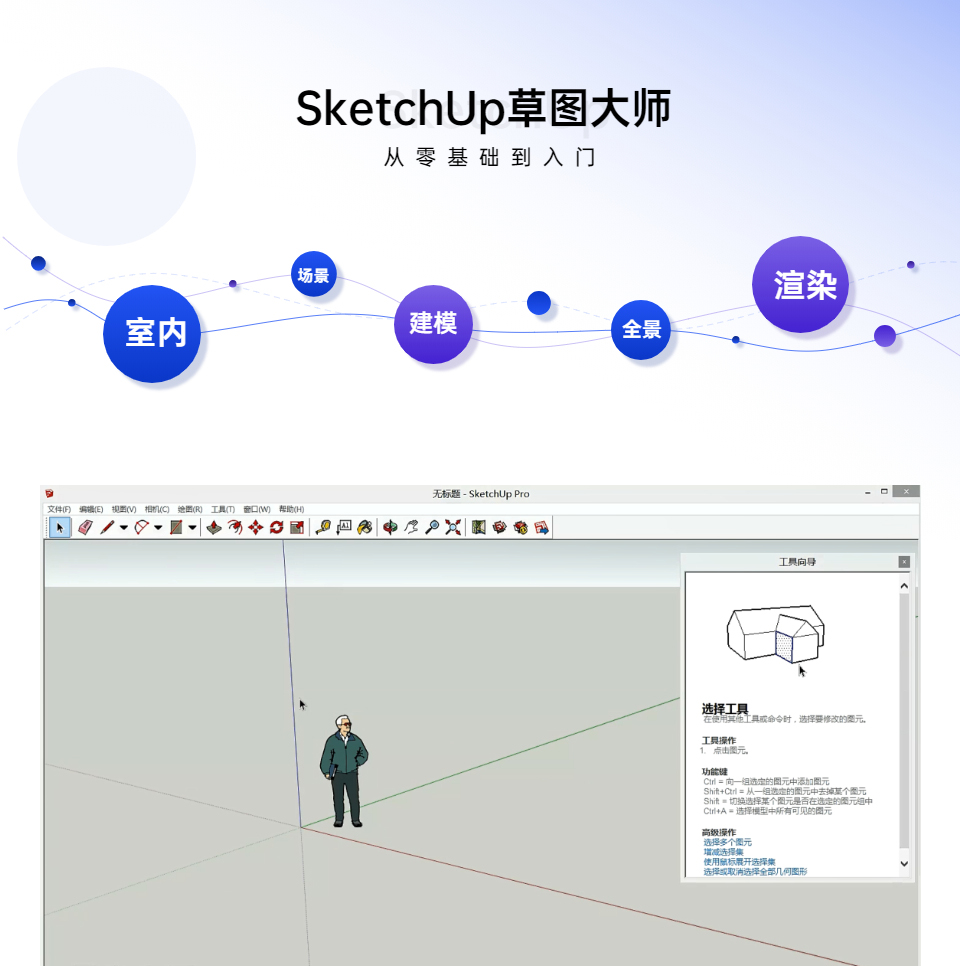
Task: Choose the four-arrow Move tool
Action: [256, 527]
